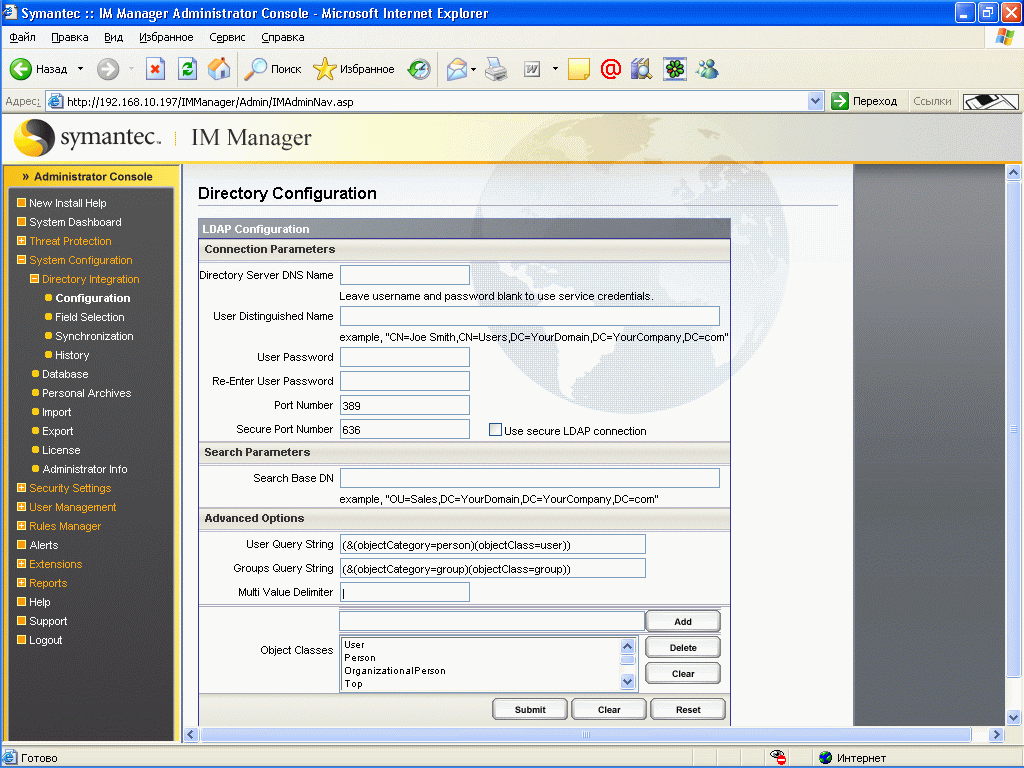Click the Submit button
The width and height of the screenshot is (1024, 768).
point(530,709)
